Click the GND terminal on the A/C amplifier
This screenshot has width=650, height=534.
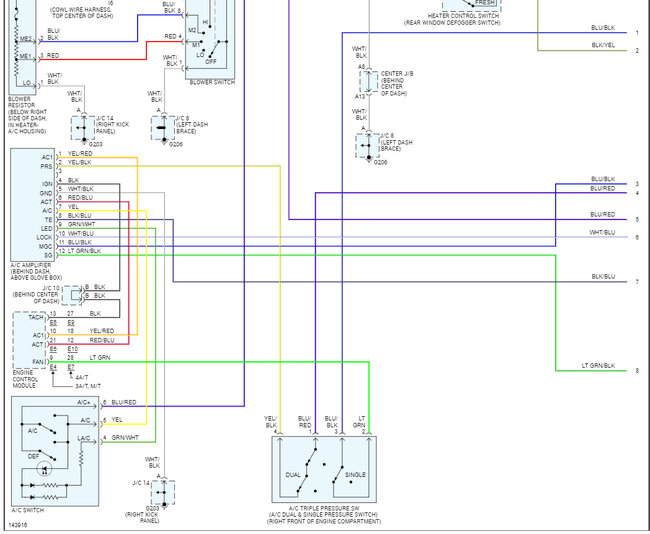(x=46, y=193)
